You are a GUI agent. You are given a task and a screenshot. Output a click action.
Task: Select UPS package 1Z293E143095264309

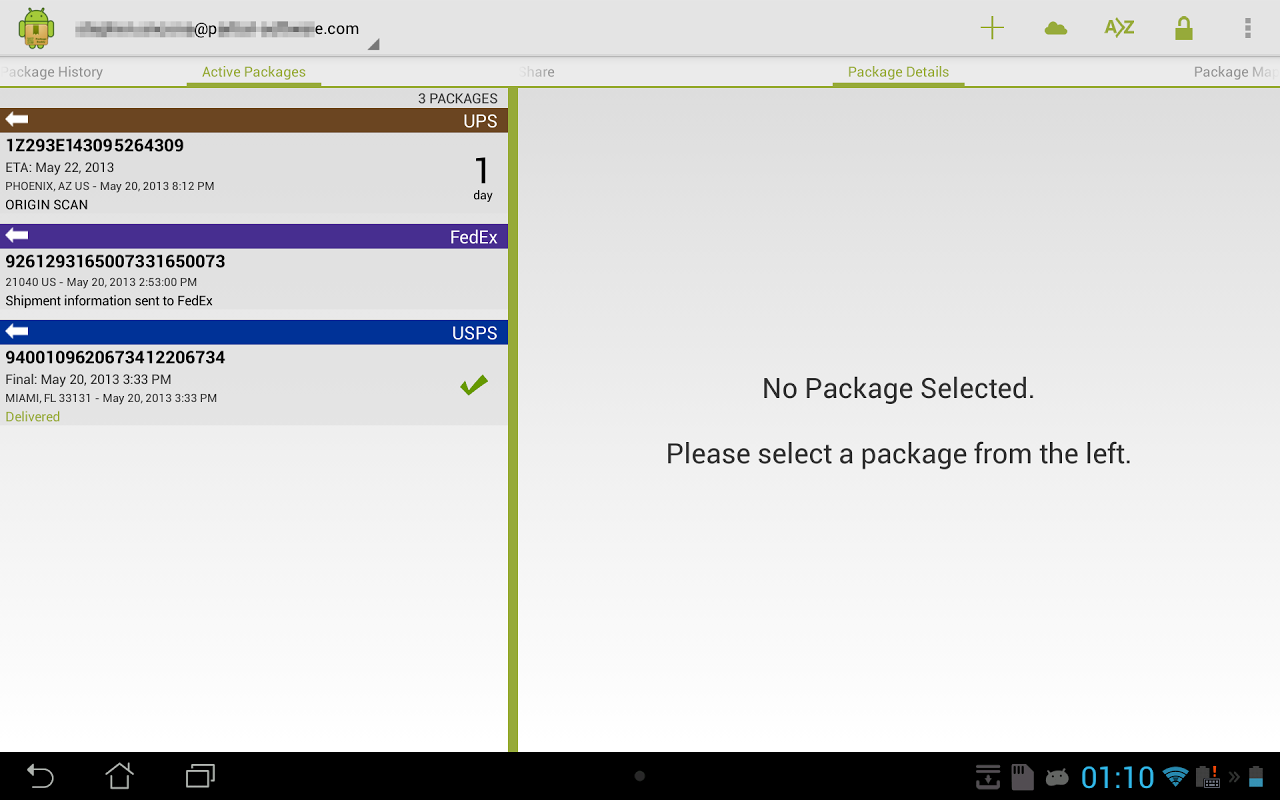point(254,173)
